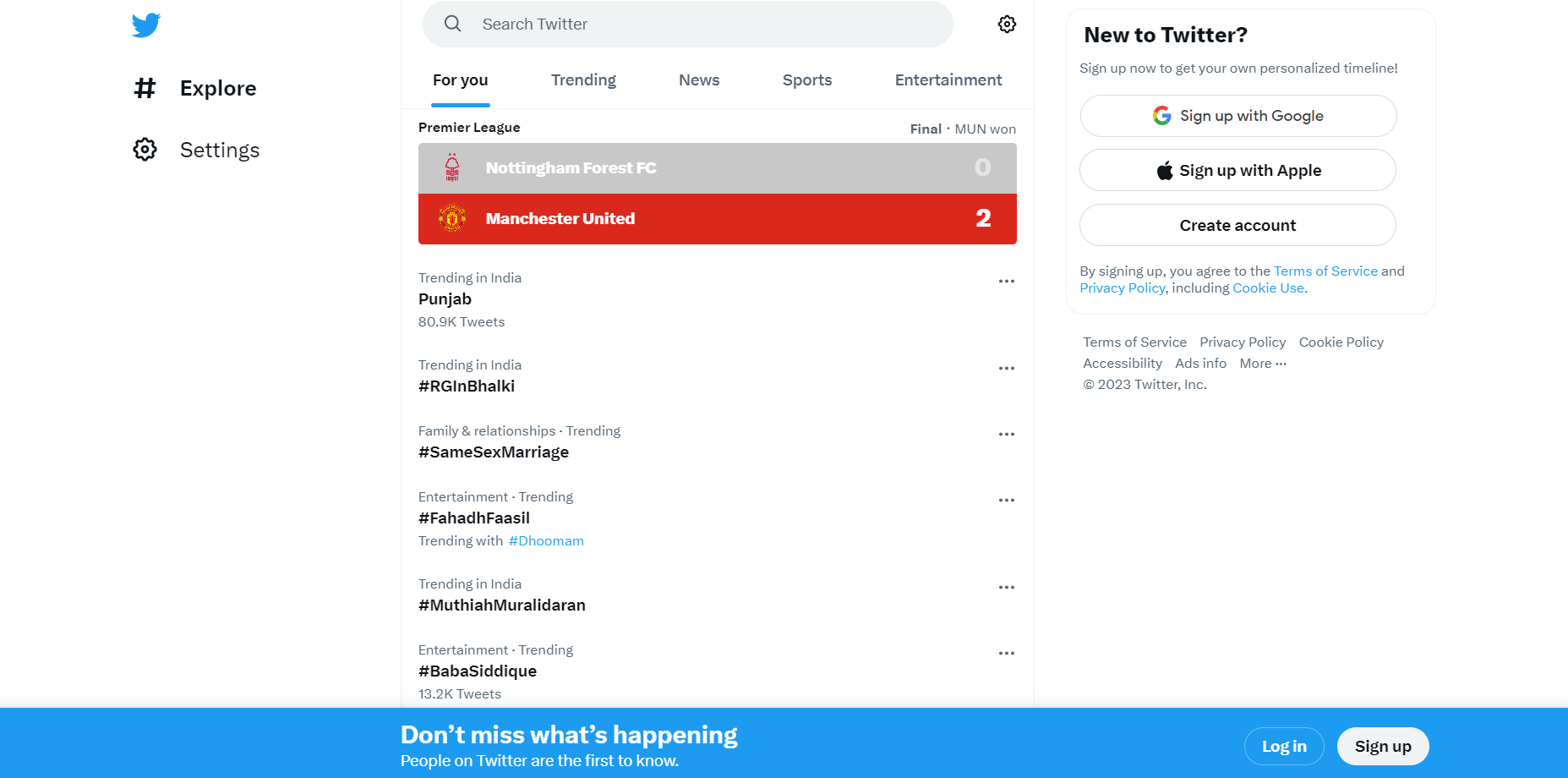The height and width of the screenshot is (778, 1568).
Task: Click the Log in button in banner
Action: (1284, 746)
